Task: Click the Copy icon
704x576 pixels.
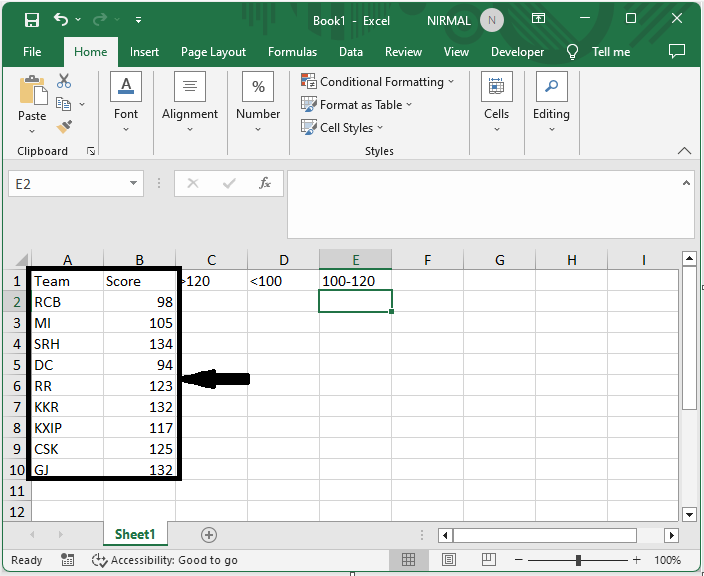Action: pyautogui.click(x=63, y=104)
